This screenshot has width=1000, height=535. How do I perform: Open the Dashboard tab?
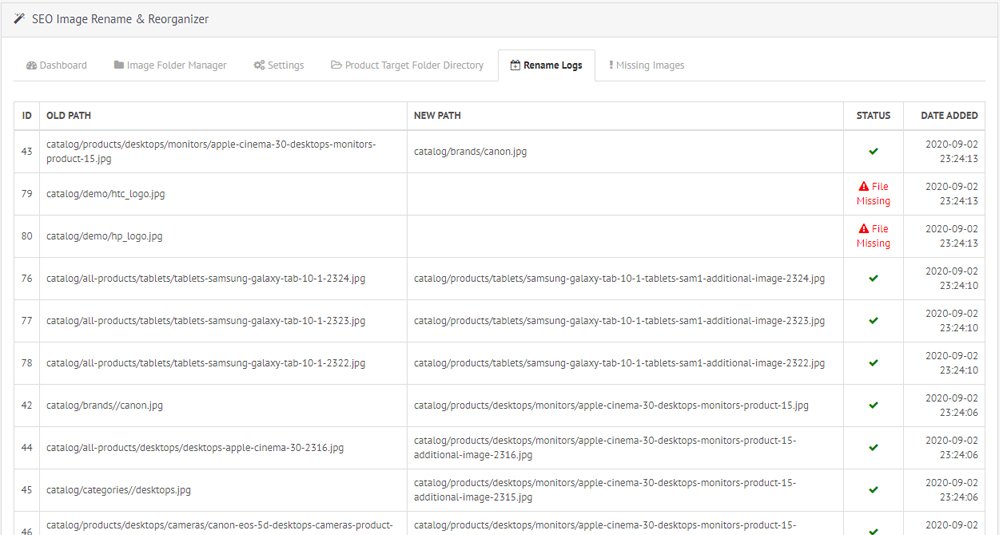[56, 65]
